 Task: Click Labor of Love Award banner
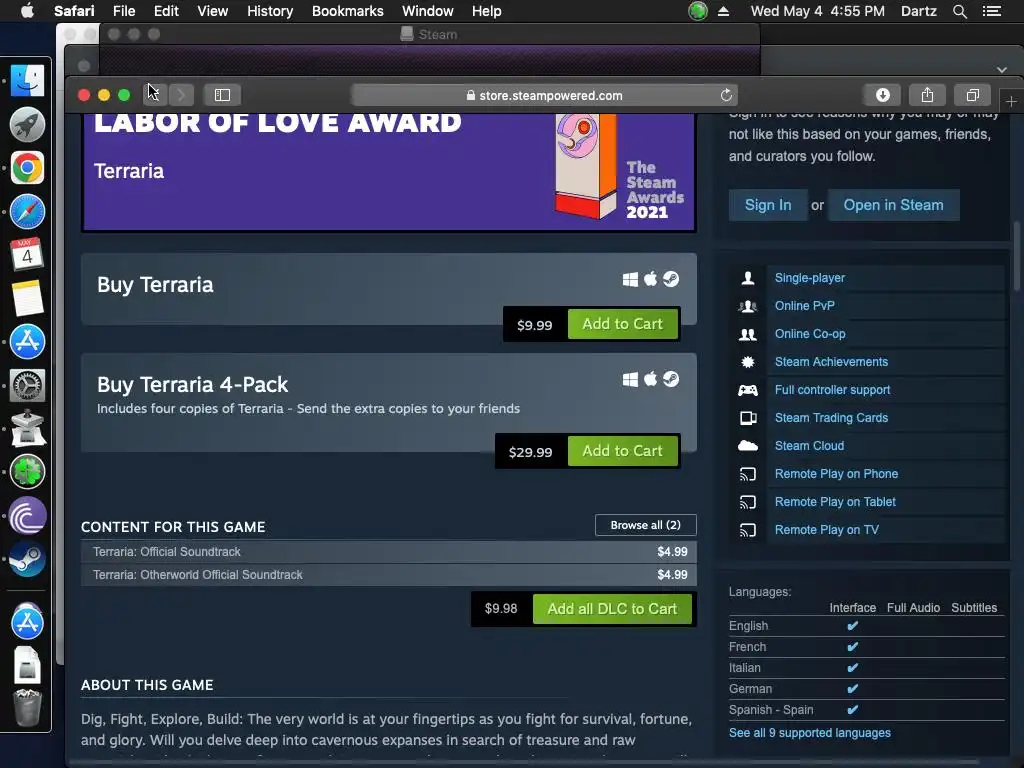click(x=389, y=172)
